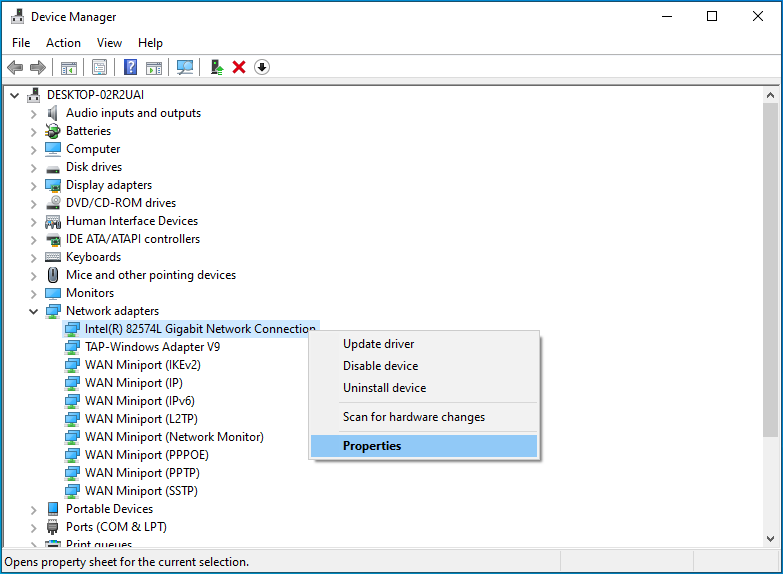The width and height of the screenshot is (783, 574).
Task: Click the Show/Hide Console Tree icon
Action: tap(69, 67)
